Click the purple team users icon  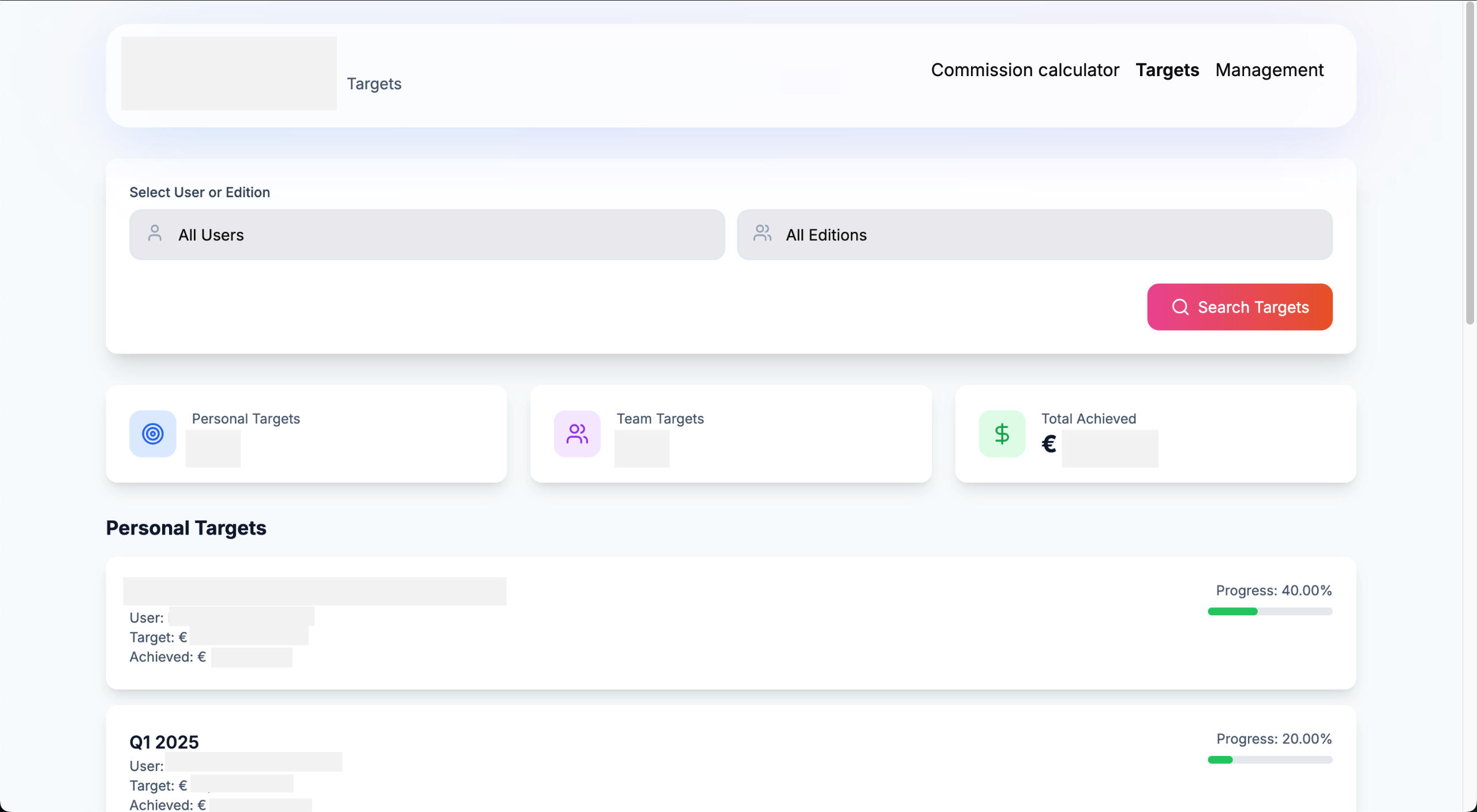577,434
